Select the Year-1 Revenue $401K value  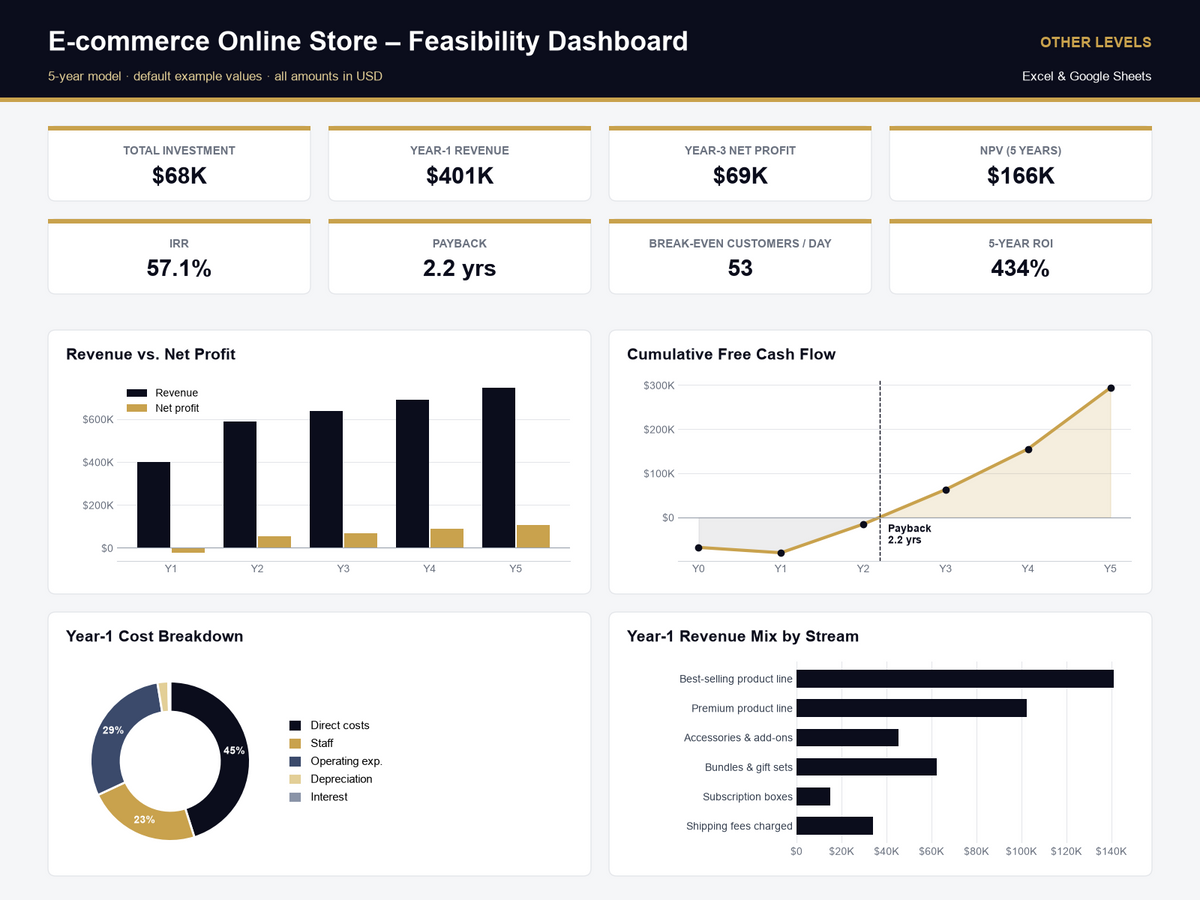(460, 176)
